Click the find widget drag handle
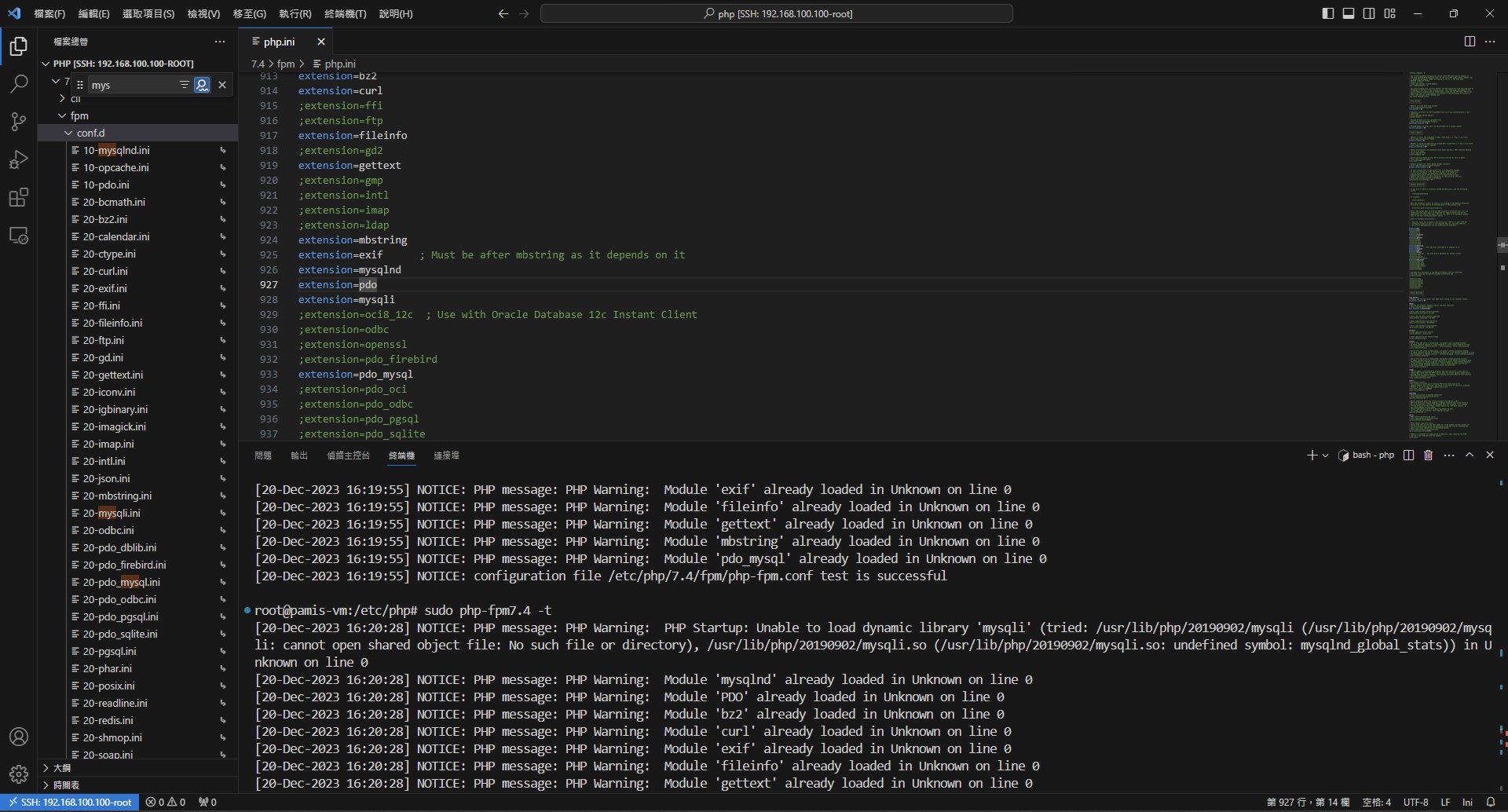This screenshot has width=1508, height=812. (x=80, y=85)
